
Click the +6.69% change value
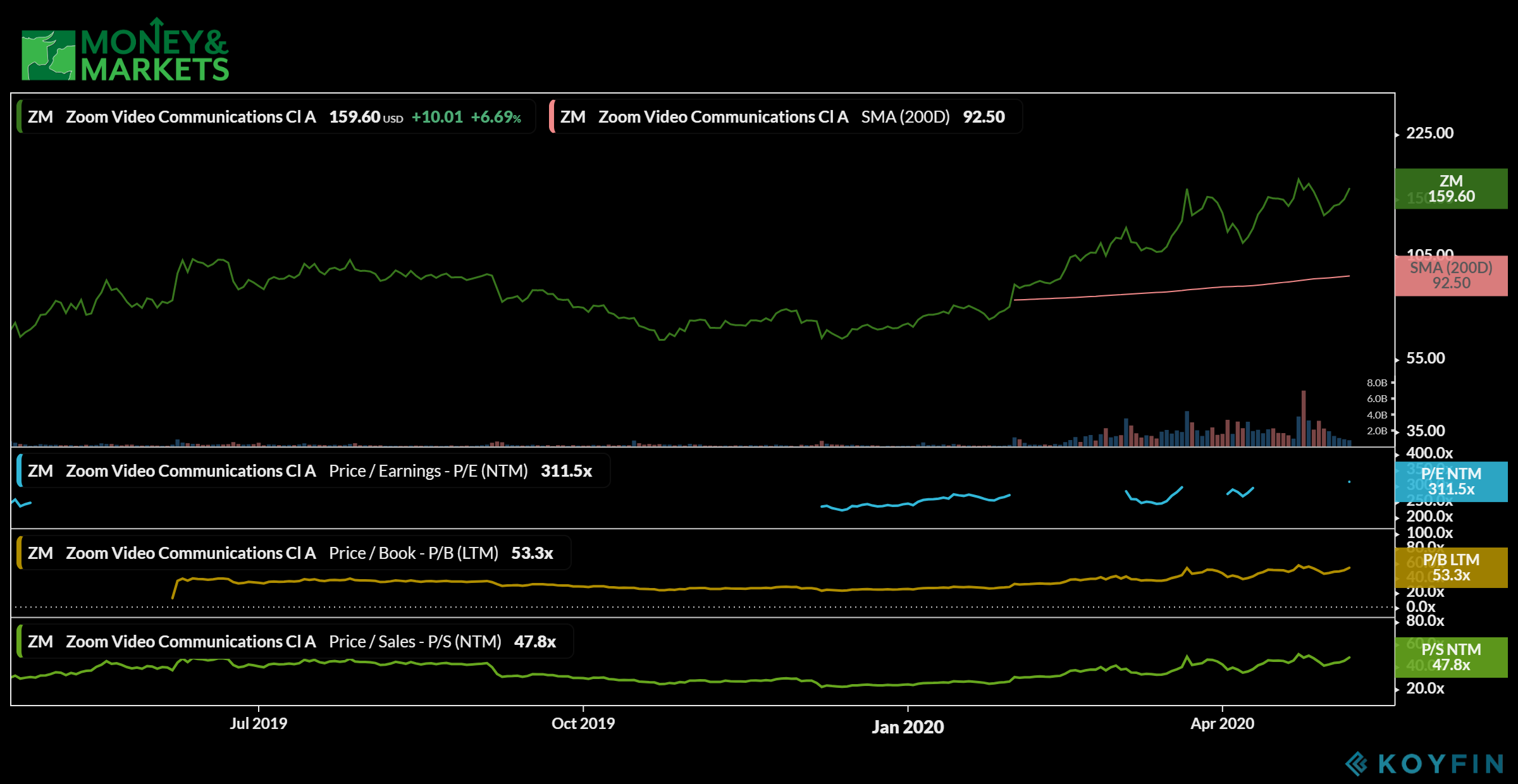click(496, 117)
